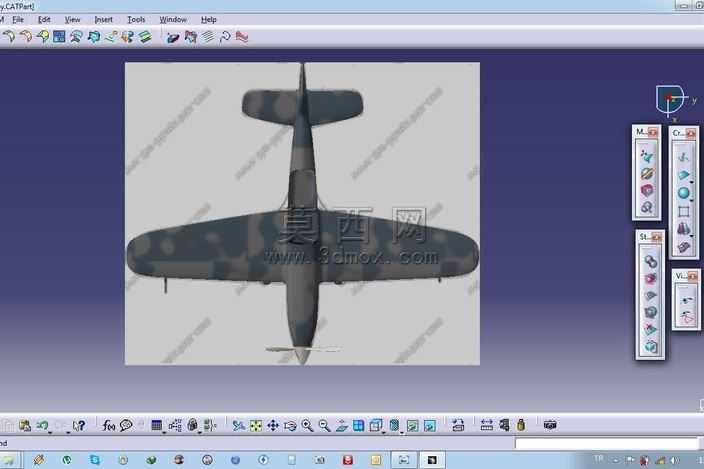This screenshot has width=704, height=469.
Task: Click the Zoom In magnifier
Action: (x=308, y=425)
